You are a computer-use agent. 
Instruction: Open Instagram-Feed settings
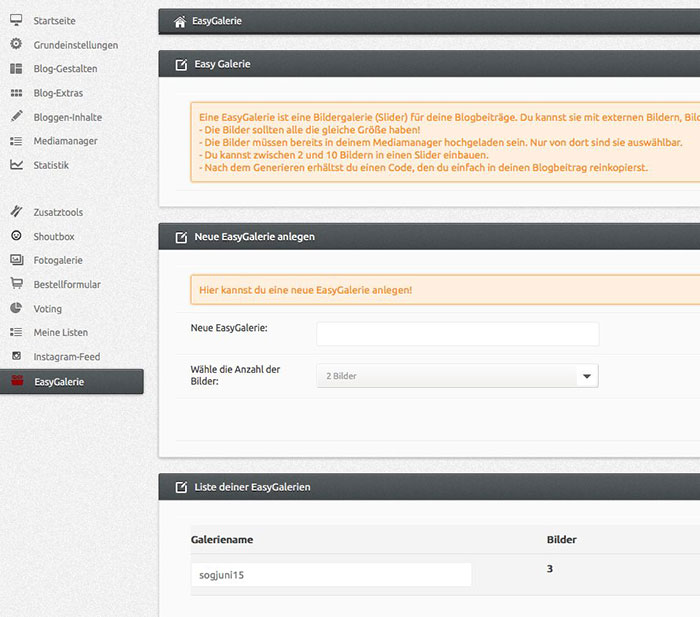67,357
